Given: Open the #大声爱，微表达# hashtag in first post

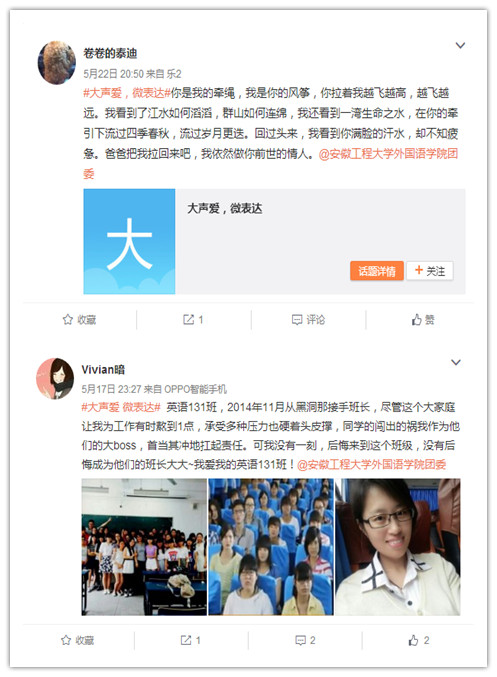Looking at the screenshot, I should coord(127,93).
